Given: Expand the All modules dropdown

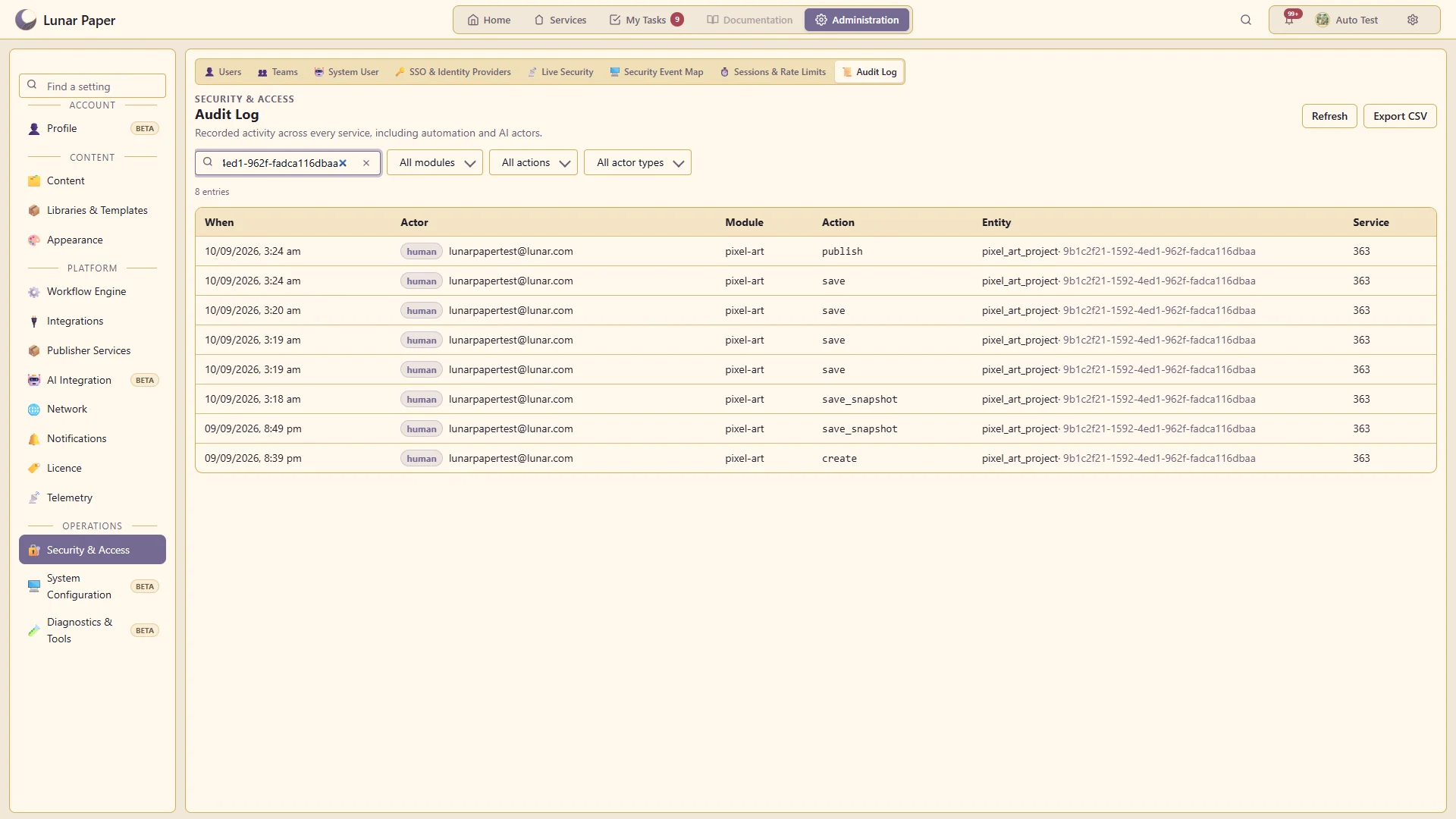Looking at the screenshot, I should [435, 162].
